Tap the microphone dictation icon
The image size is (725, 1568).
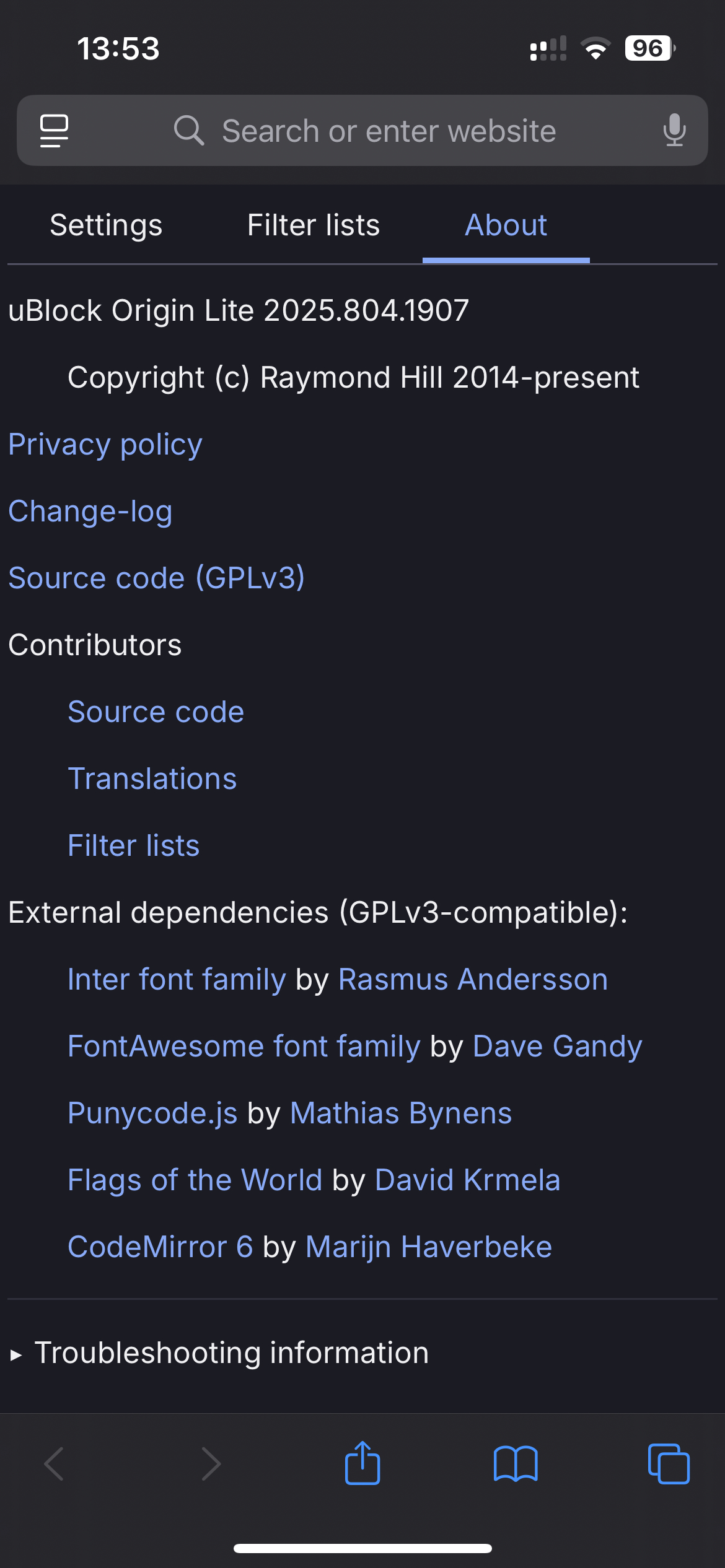tap(674, 131)
